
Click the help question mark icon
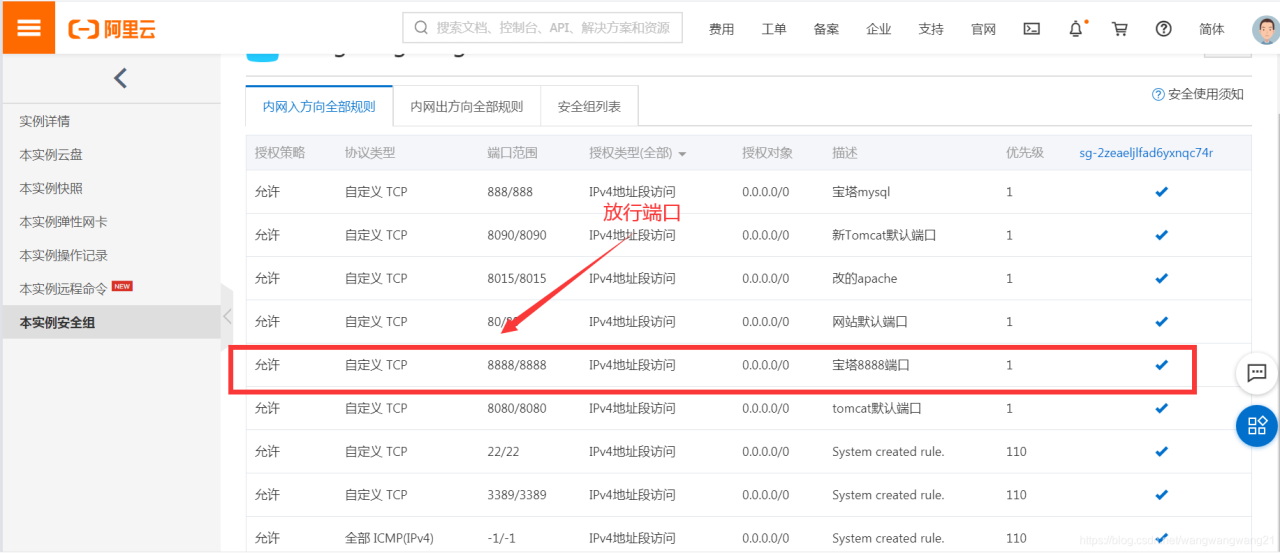[x=1163, y=29]
